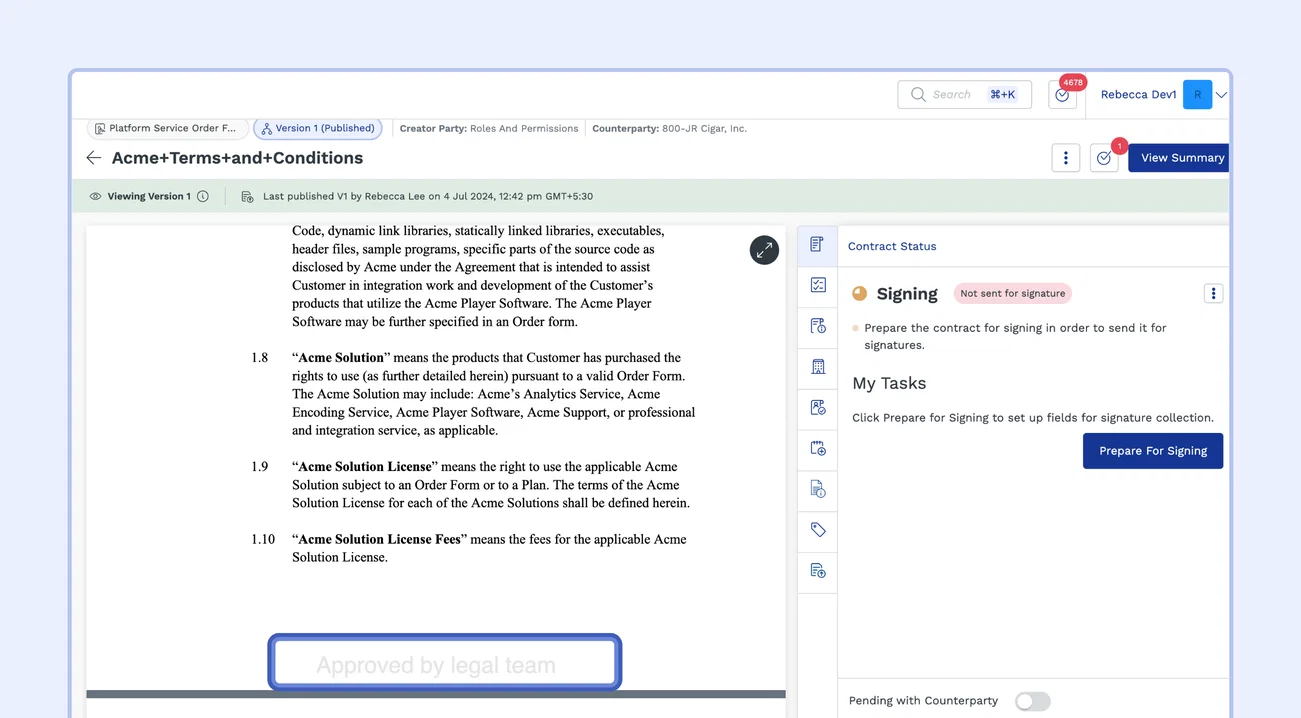Viewport: 1301px width, 718px height.
Task: Open the tag sidebar icon
Action: pos(818,530)
